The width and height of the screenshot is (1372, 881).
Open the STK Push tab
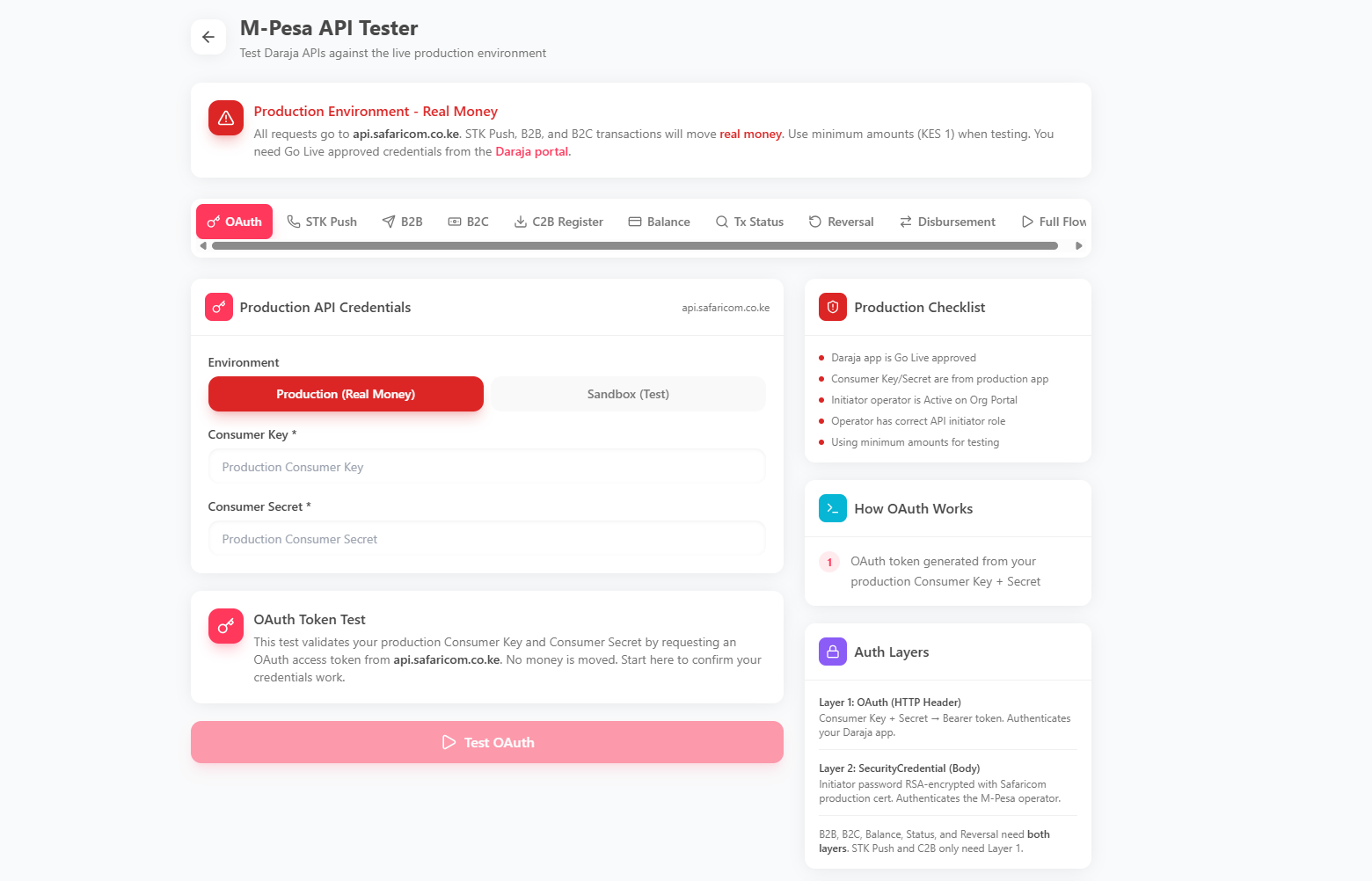[322, 222]
